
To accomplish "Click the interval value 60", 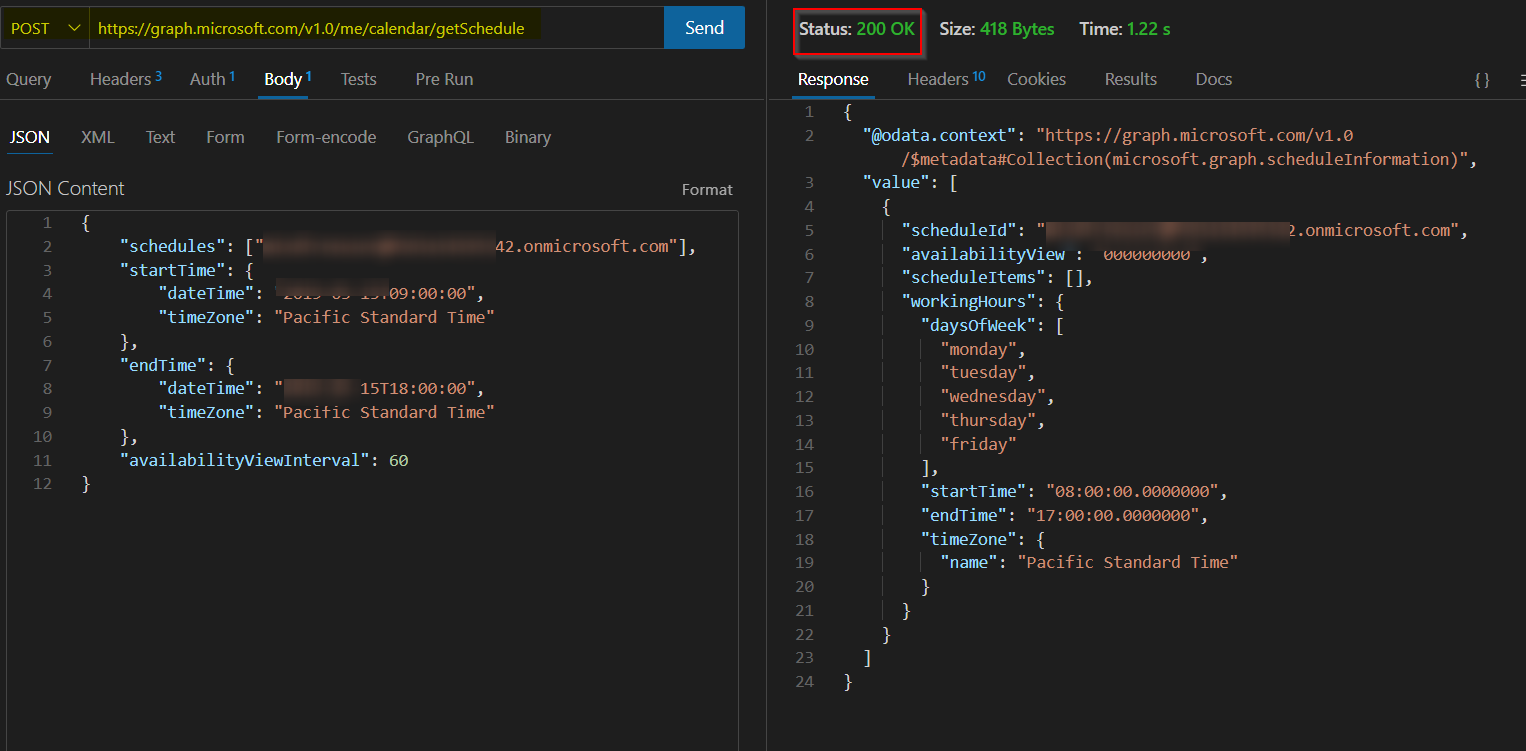I will [398, 460].
